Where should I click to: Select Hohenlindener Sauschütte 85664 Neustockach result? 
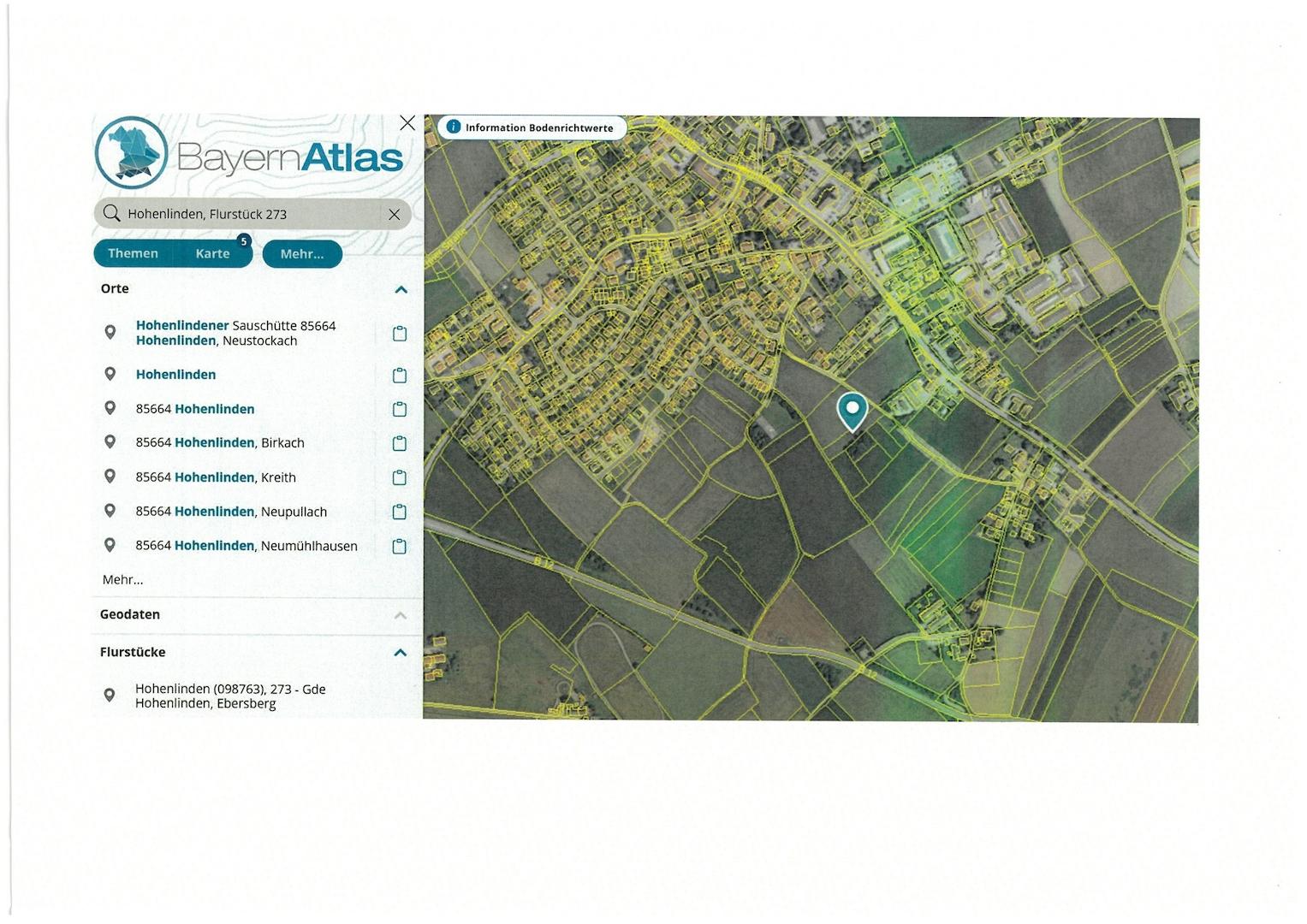[x=235, y=333]
